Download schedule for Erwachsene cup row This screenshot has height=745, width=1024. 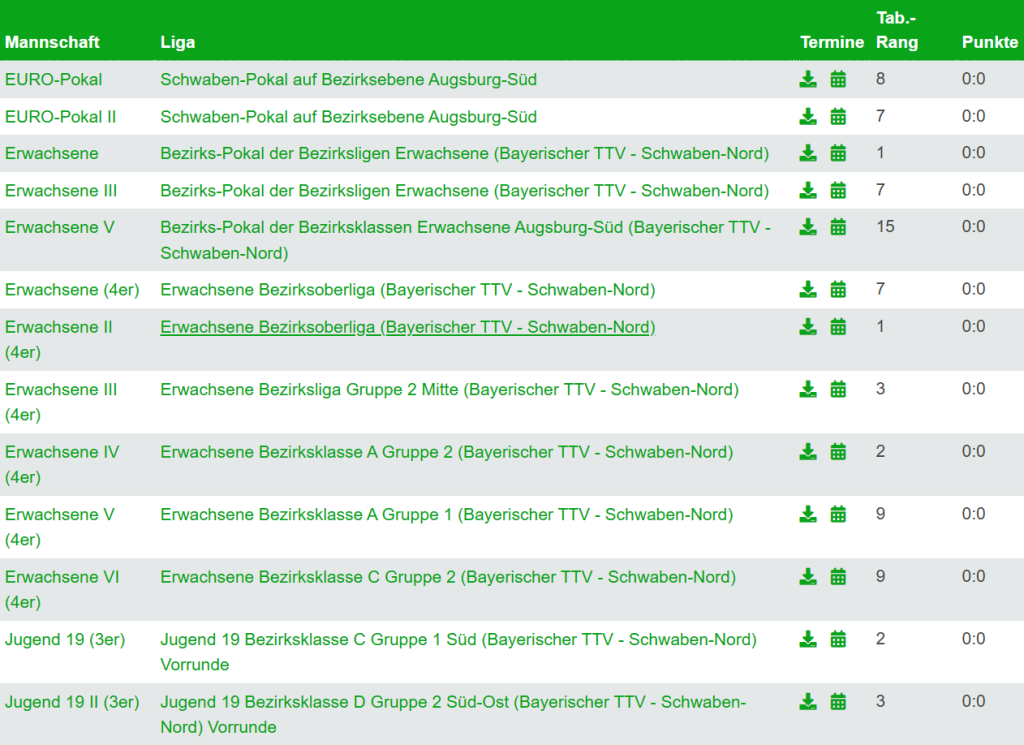[808, 153]
